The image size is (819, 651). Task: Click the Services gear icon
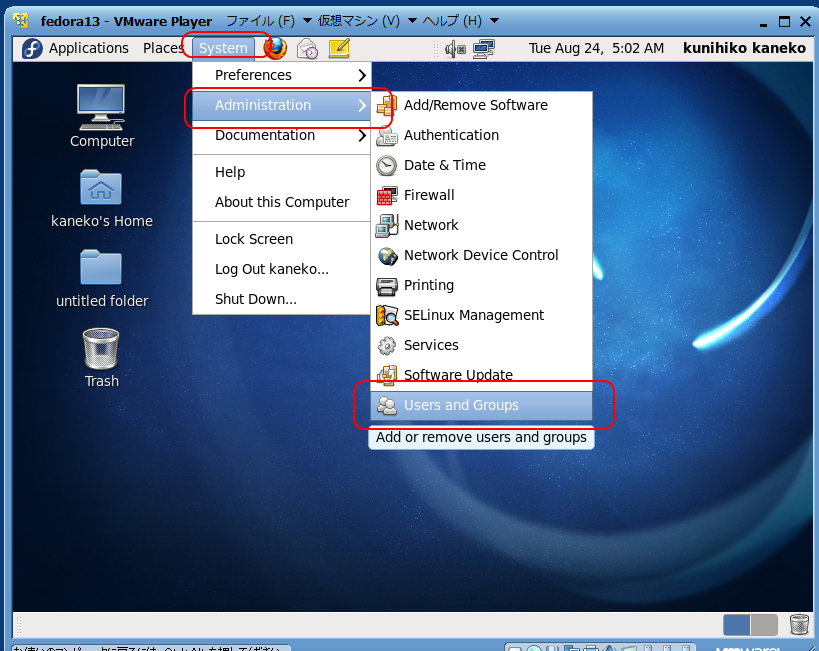[387, 346]
